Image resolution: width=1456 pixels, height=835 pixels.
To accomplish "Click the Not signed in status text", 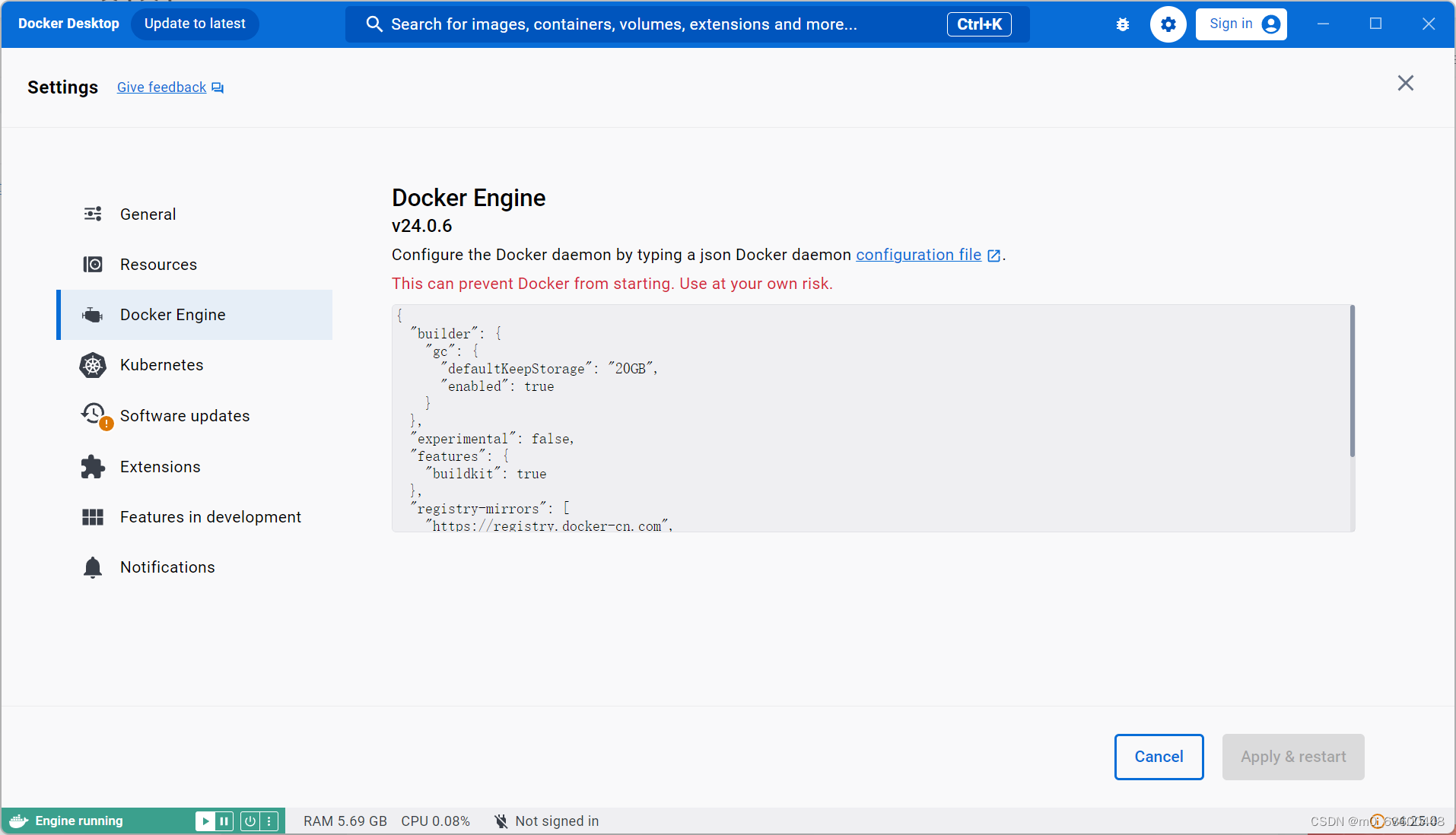I will [557, 821].
